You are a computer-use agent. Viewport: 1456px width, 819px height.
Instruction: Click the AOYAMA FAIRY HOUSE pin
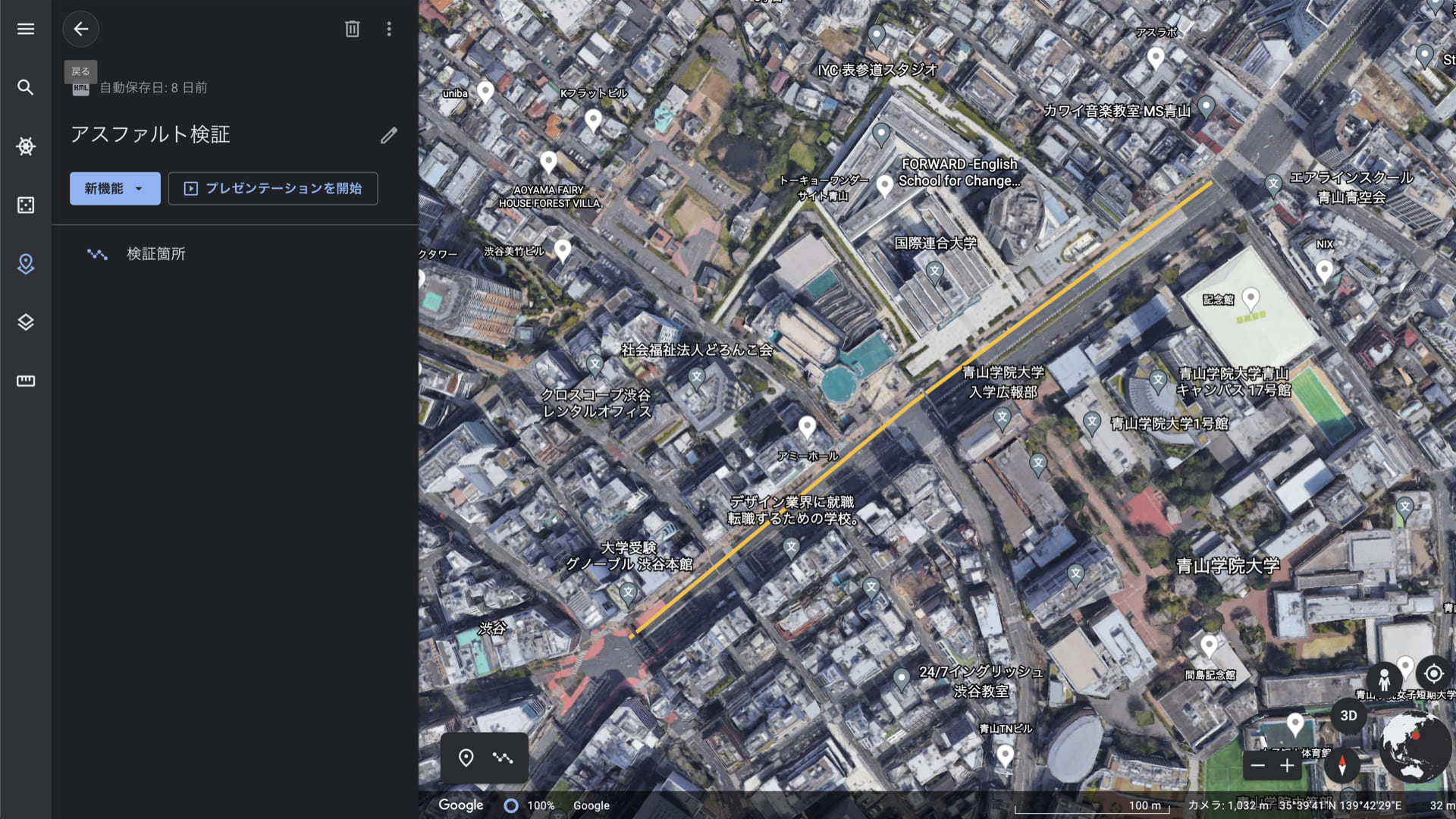[x=549, y=162]
